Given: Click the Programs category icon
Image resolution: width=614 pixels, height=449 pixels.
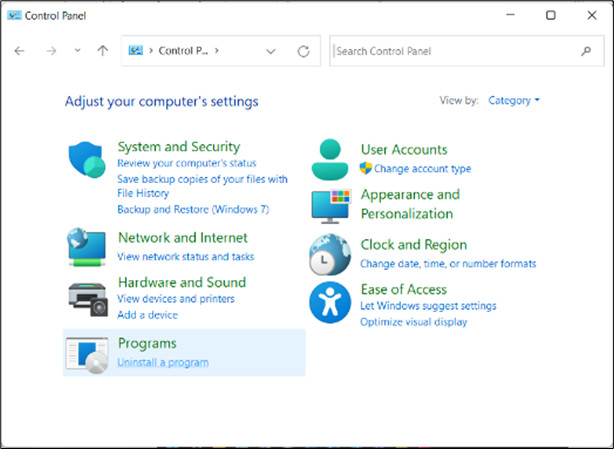Looking at the screenshot, I should [x=86, y=354].
